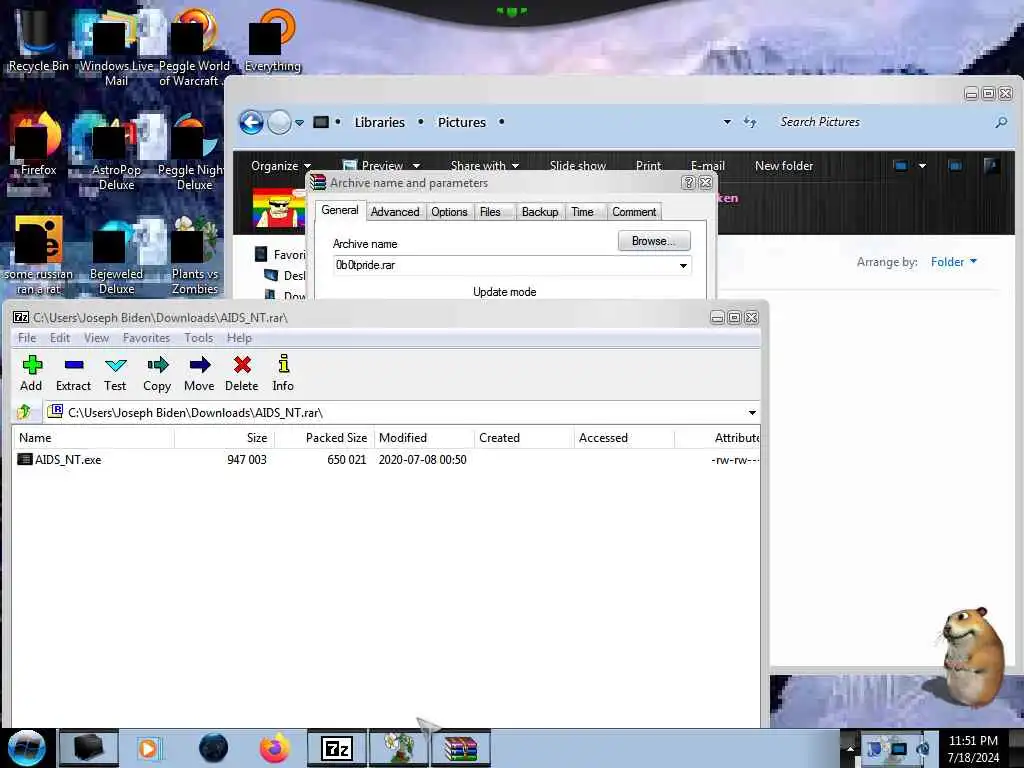Click Firefox icon in the taskbar

275,748
